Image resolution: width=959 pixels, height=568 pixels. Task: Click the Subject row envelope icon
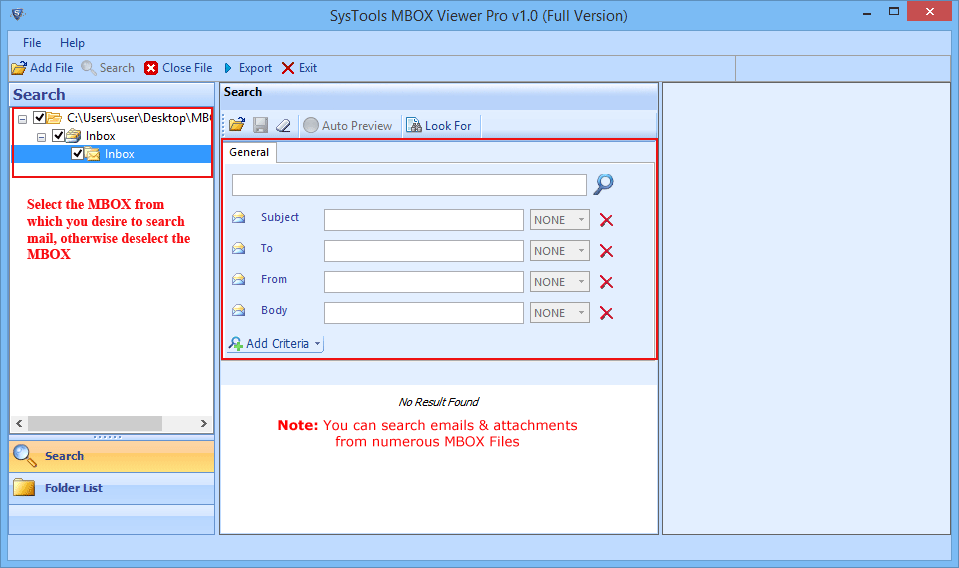tap(239, 217)
